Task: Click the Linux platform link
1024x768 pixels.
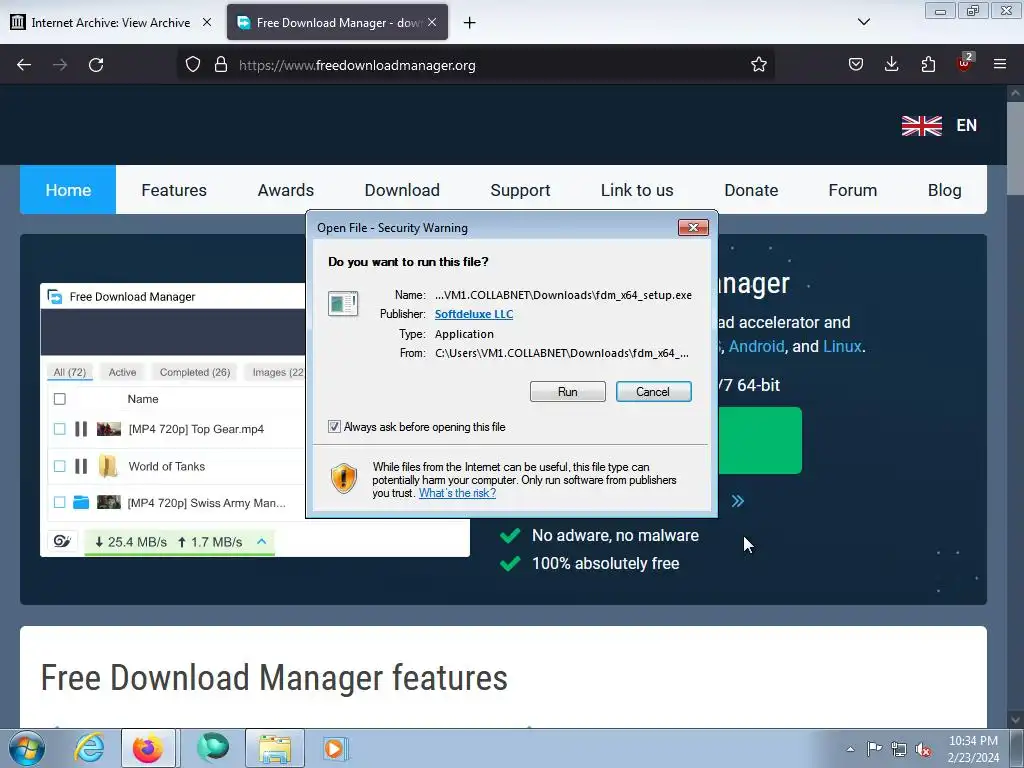Action: [842, 346]
